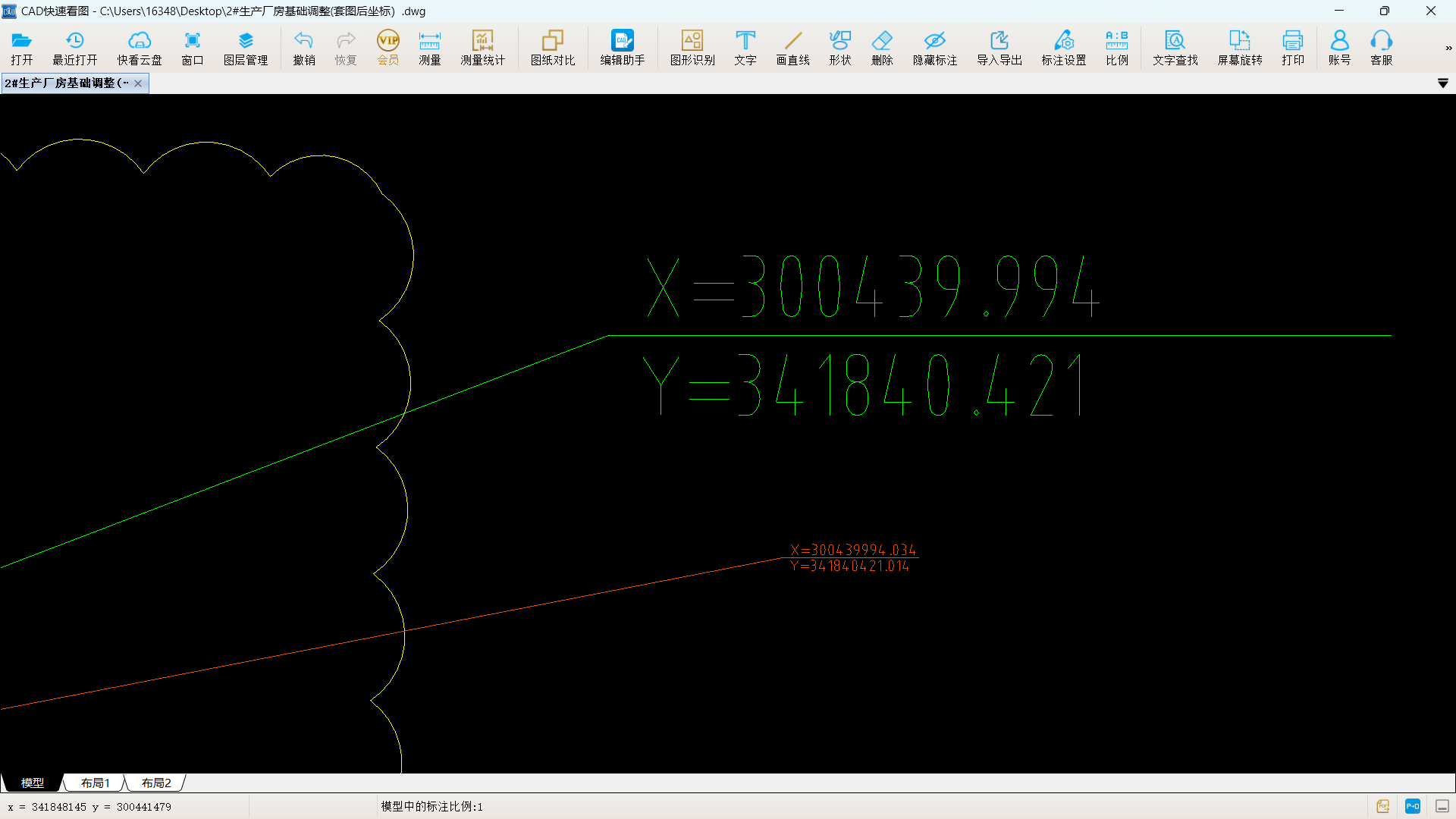Expand the toolbar overflow chevron
The width and height of the screenshot is (1456, 819).
(1448, 48)
